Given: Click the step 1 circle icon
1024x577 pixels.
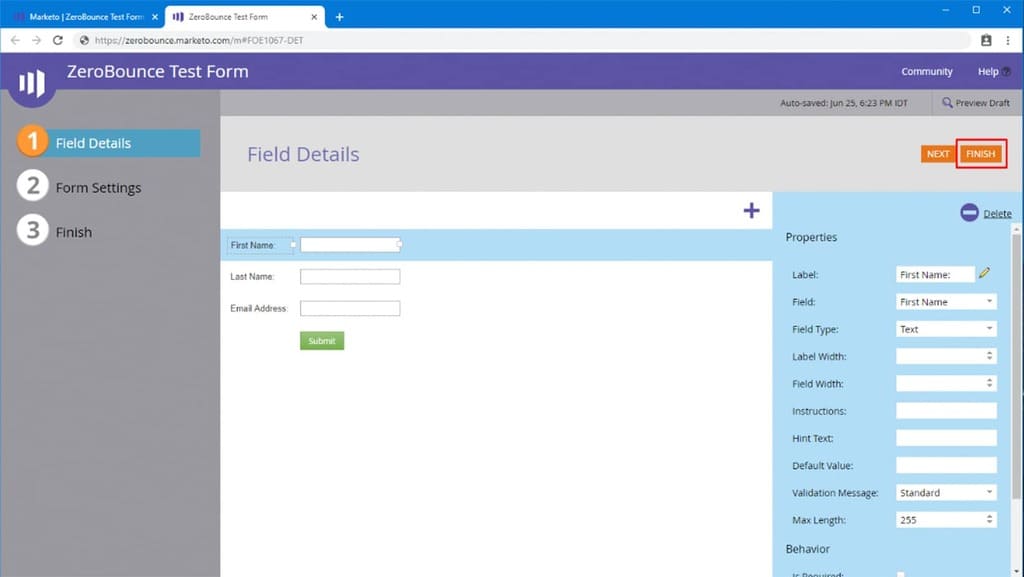Looking at the screenshot, I should click(32, 141).
